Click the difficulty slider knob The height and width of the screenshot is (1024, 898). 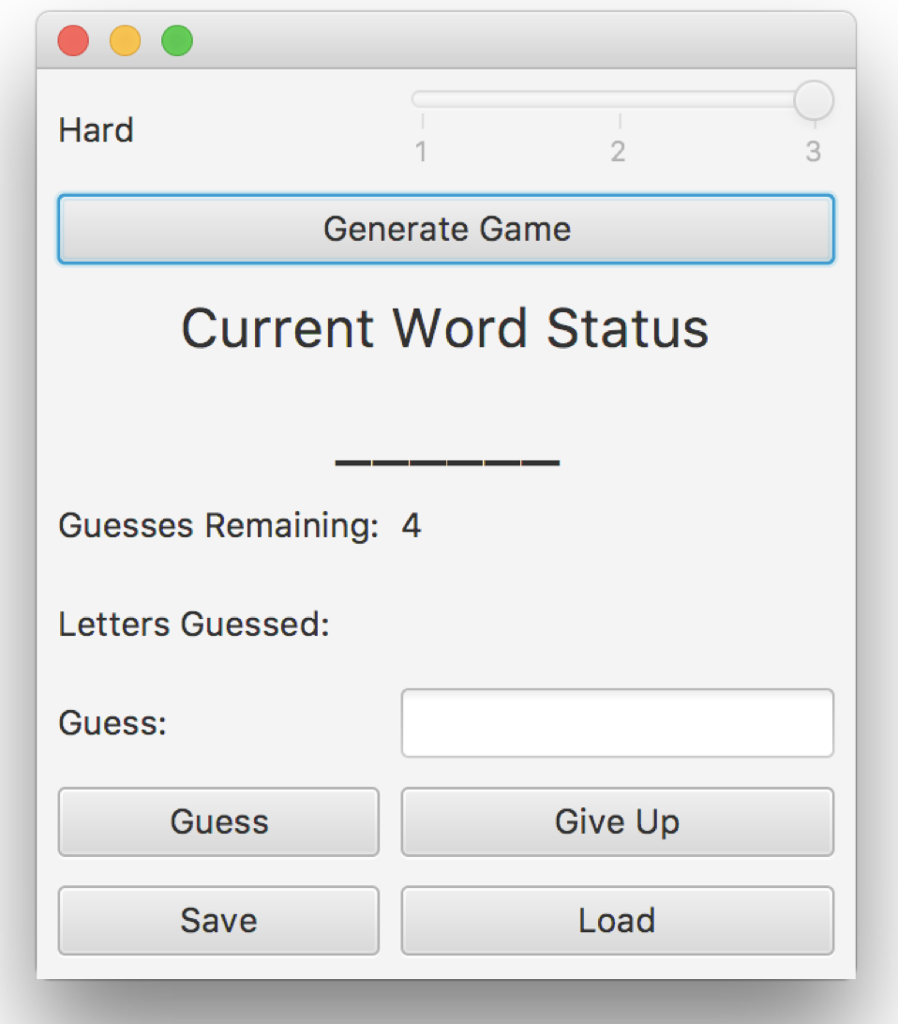click(813, 100)
